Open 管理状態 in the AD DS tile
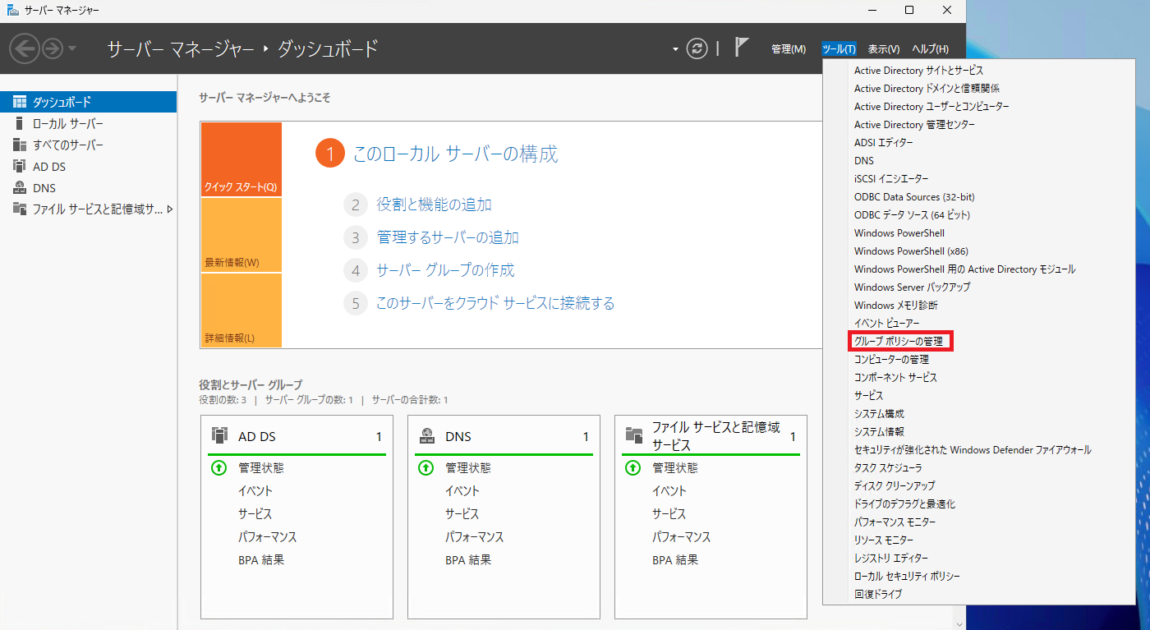 261,468
